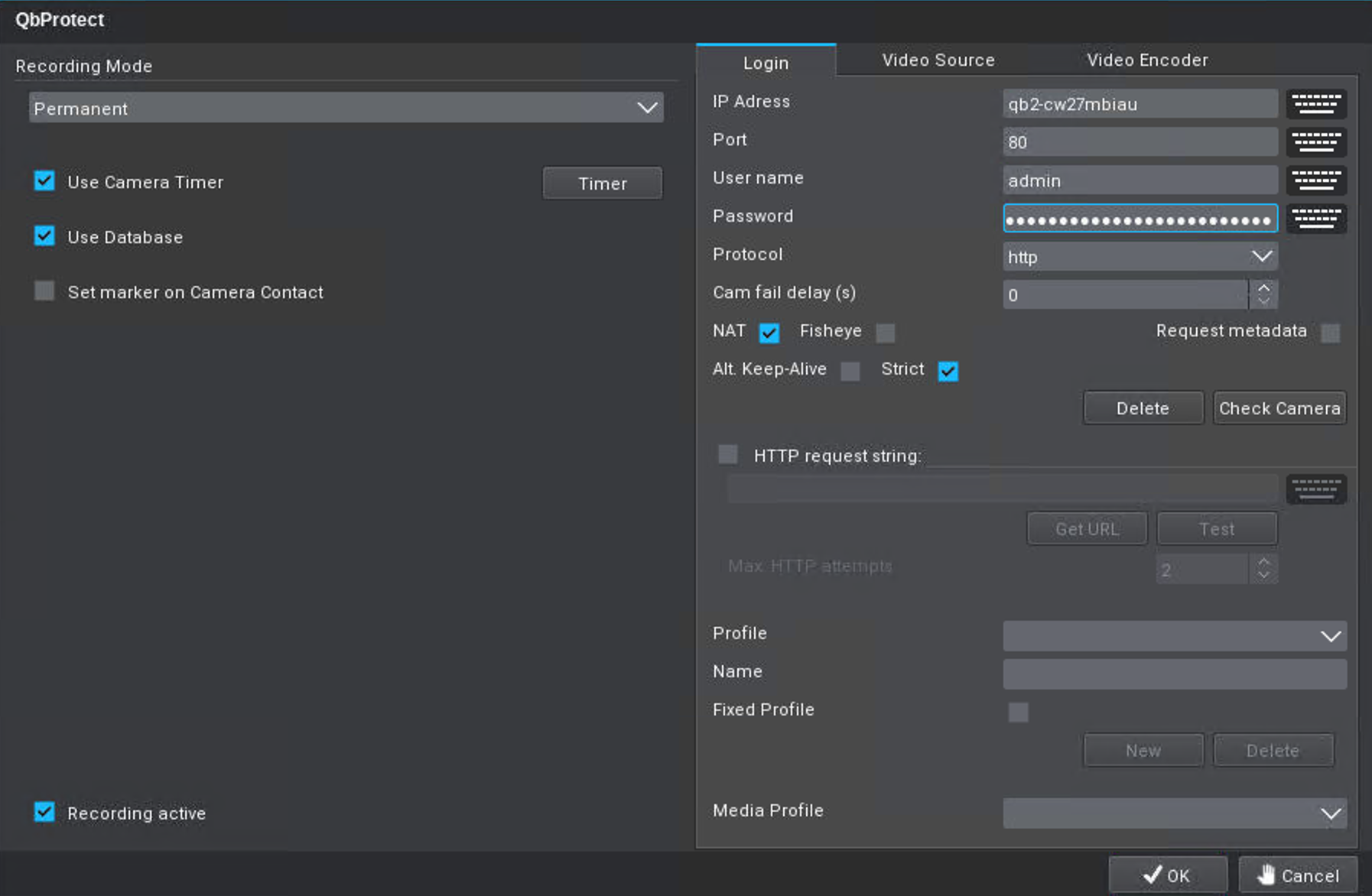Click the profile Name input field
Viewport: 1372px width, 896px height.
coord(1175,674)
